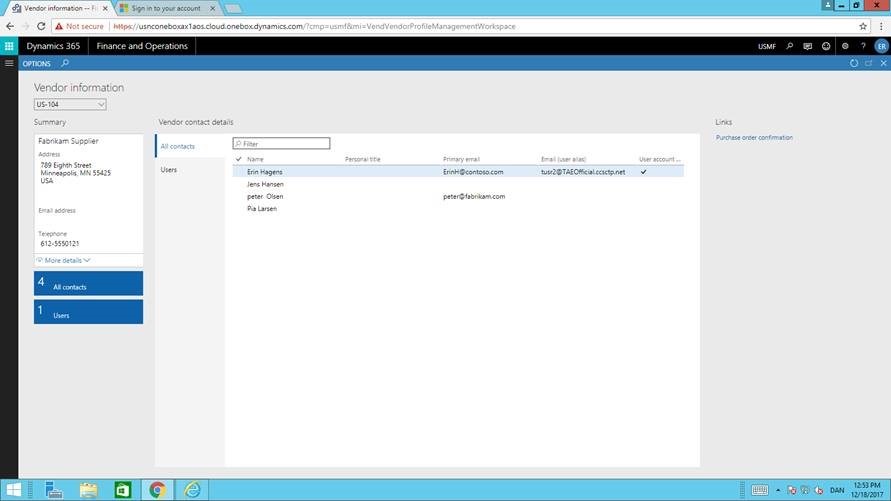Image resolution: width=891 pixels, height=501 pixels.
Task: Refresh the page with circular arrow icon
Action: click(x=853, y=63)
